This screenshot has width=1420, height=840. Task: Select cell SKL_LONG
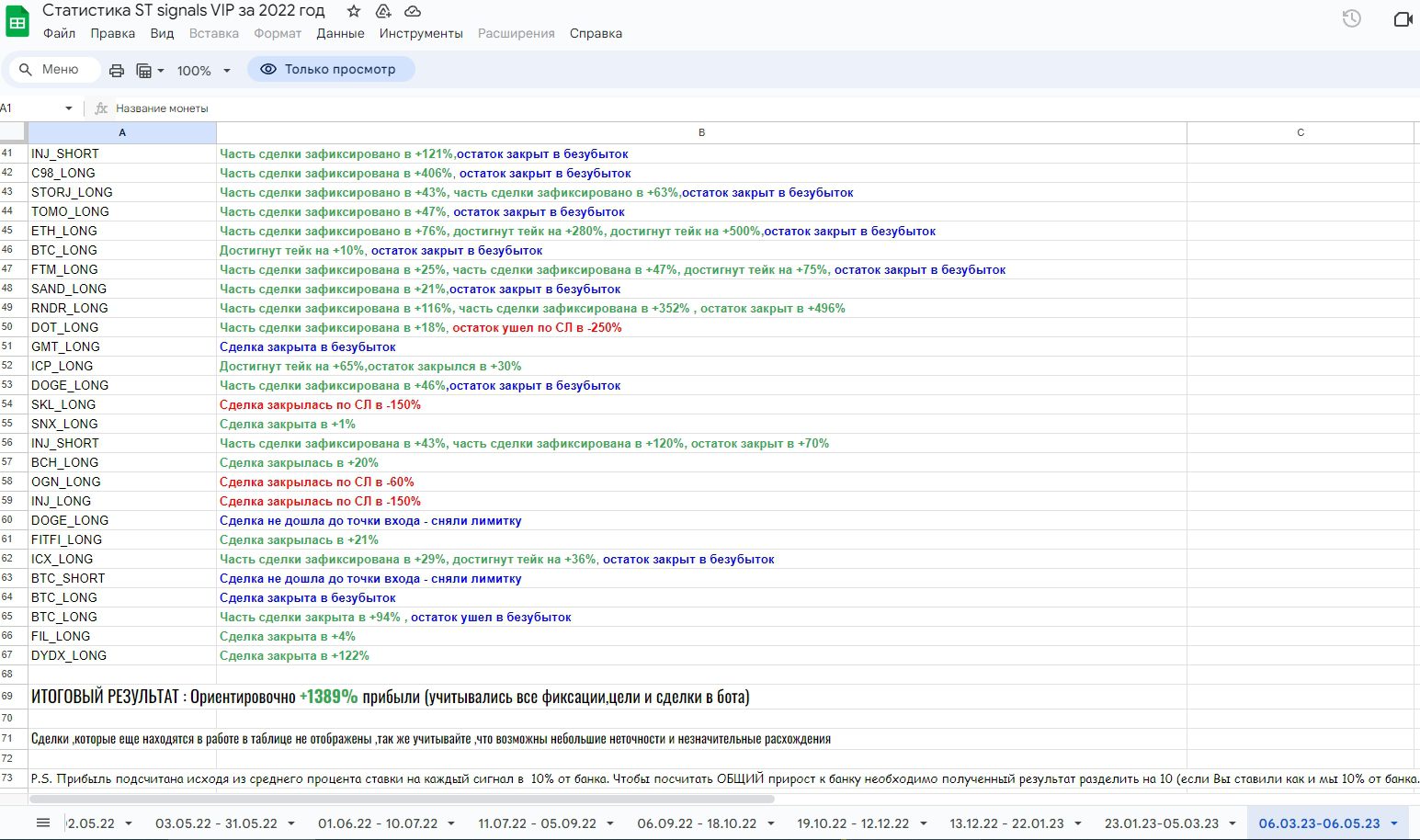tap(122, 404)
